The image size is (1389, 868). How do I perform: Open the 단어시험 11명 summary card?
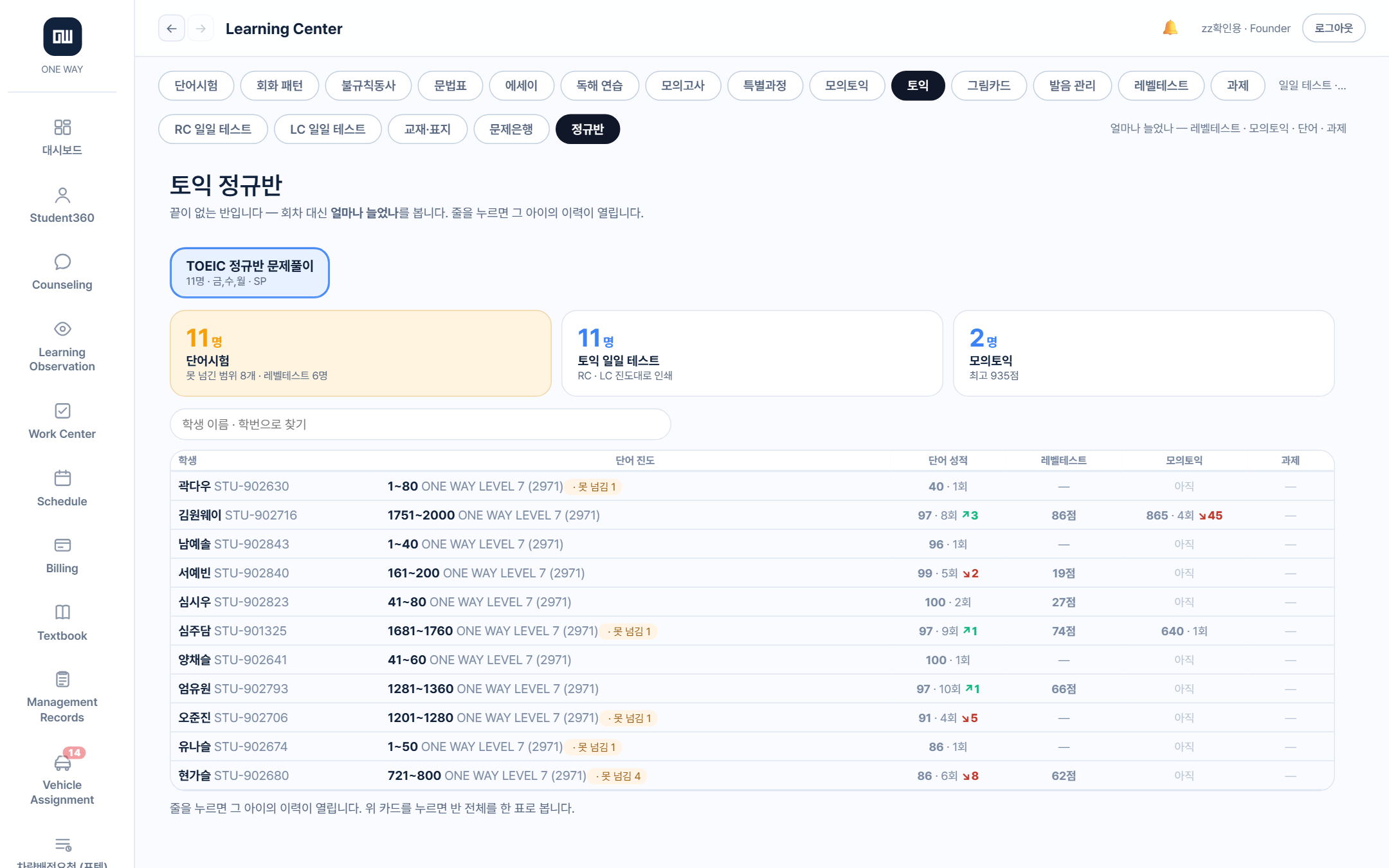(361, 354)
